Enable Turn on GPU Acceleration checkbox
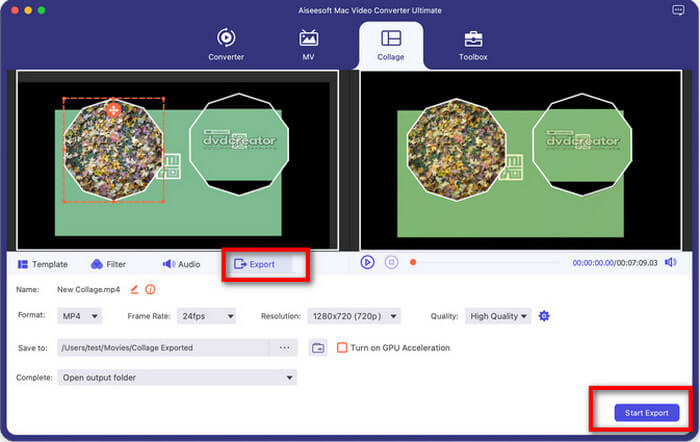This screenshot has width=700, height=442. (x=342, y=348)
